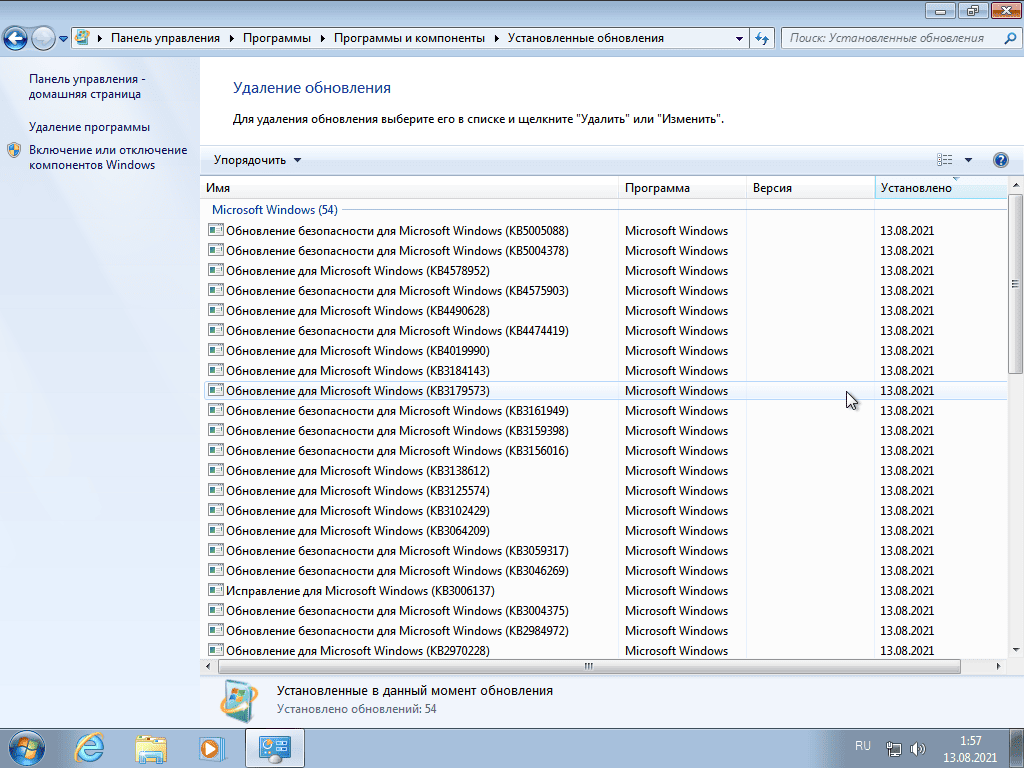1024x768 pixels.
Task: Click the address bar refresh button
Action: (x=761, y=39)
